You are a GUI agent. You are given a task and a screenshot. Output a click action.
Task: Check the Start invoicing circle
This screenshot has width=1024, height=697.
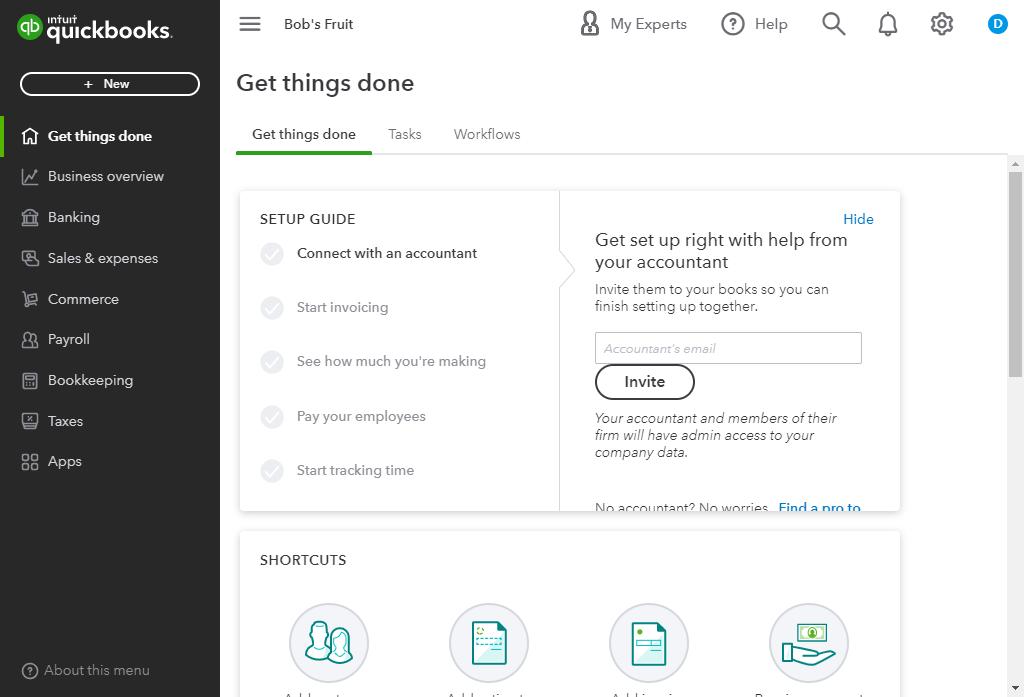272,308
